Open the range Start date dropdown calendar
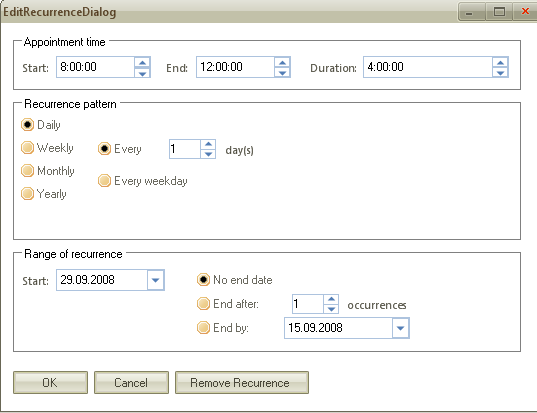Image resolution: width=537 pixels, height=413 pixels. (156, 280)
